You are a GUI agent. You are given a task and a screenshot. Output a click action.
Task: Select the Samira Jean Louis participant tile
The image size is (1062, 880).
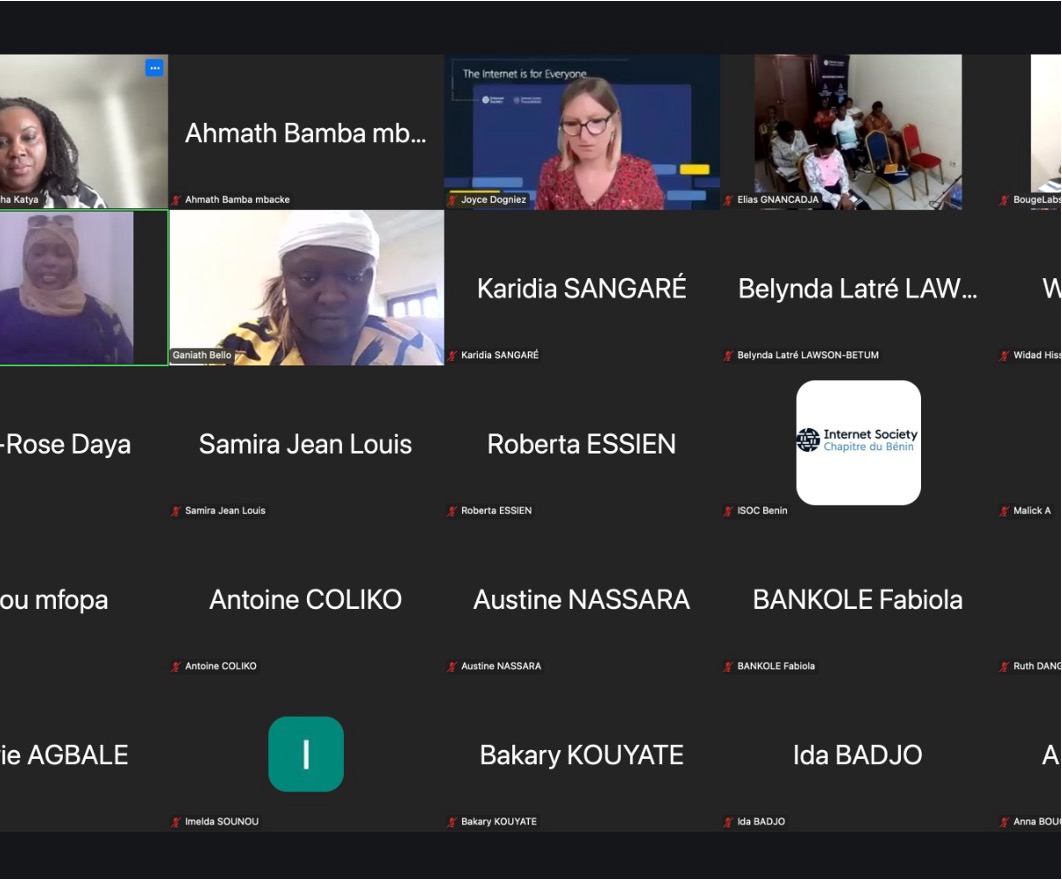pos(306,444)
